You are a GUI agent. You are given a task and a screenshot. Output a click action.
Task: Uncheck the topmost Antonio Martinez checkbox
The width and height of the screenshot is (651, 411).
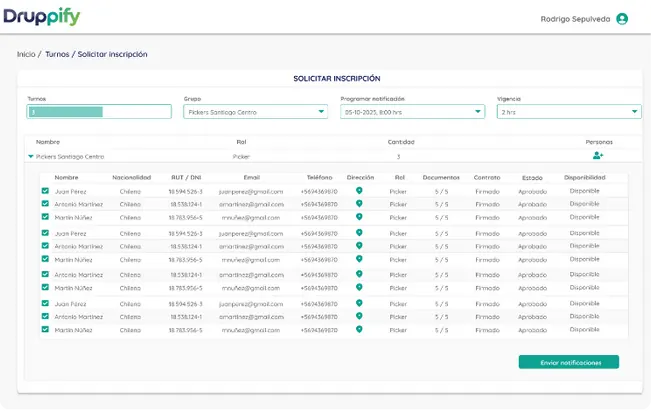tap(45, 204)
